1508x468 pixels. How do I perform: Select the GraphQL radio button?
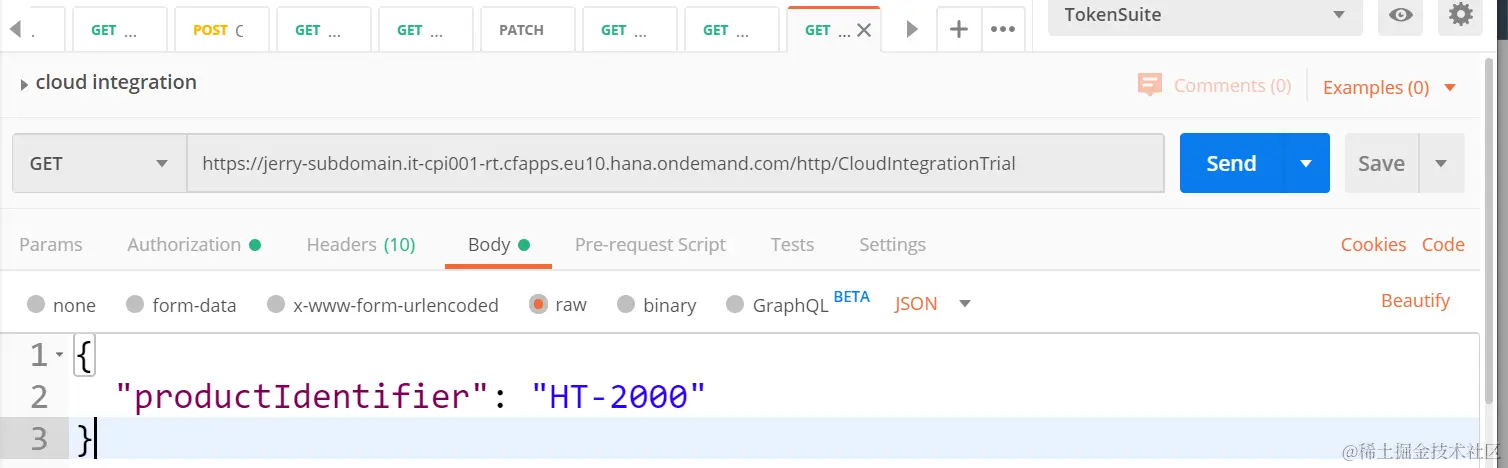pyautogui.click(x=735, y=304)
